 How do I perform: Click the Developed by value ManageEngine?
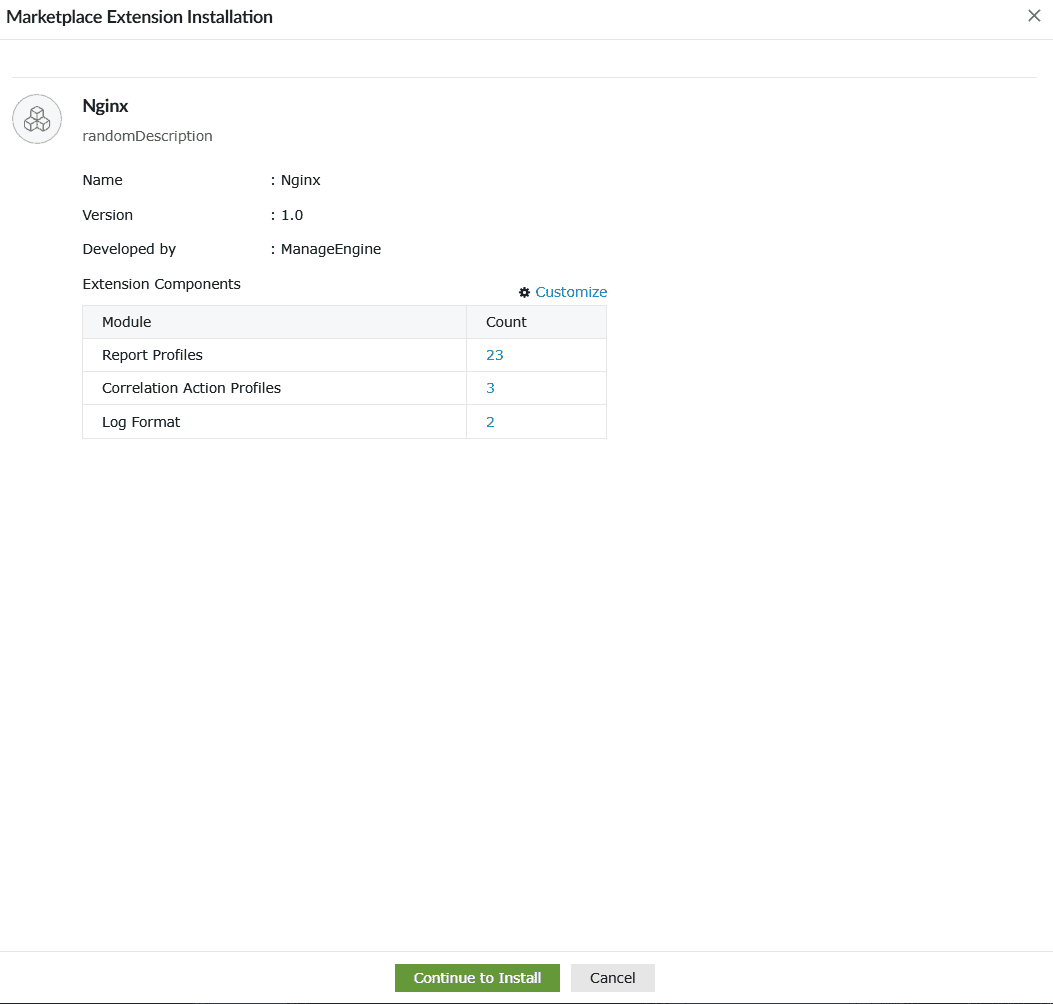330,249
